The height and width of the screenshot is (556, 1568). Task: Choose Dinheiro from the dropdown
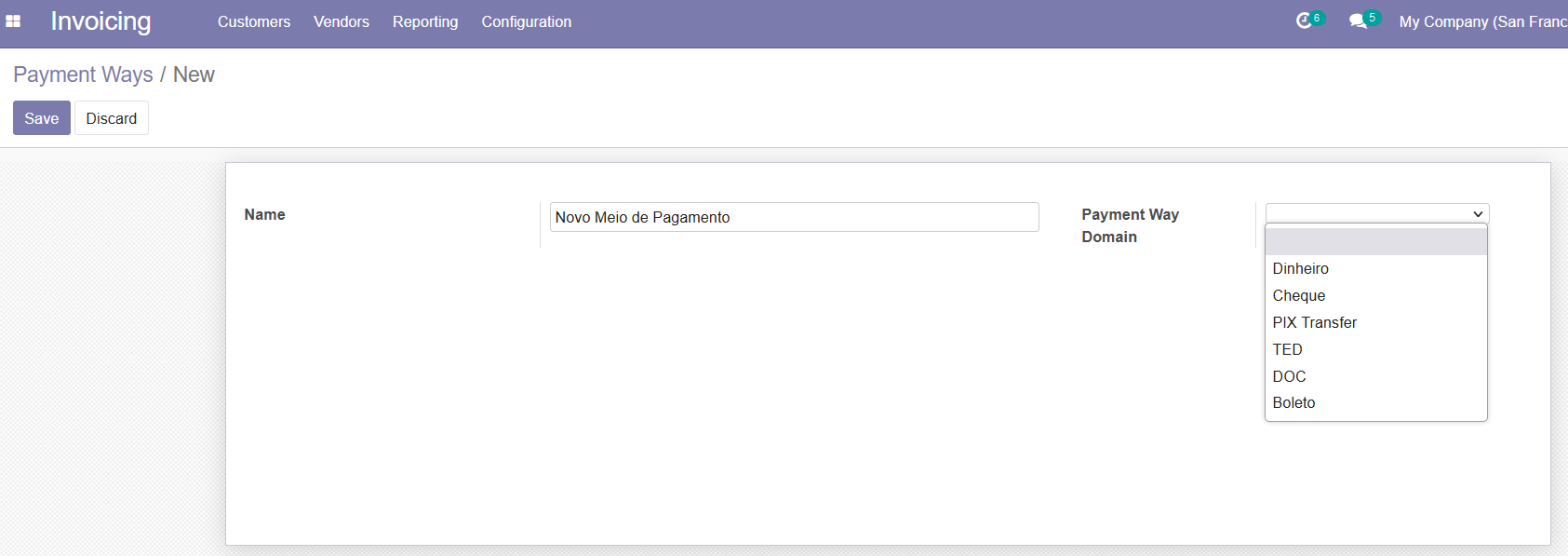tap(1376, 268)
